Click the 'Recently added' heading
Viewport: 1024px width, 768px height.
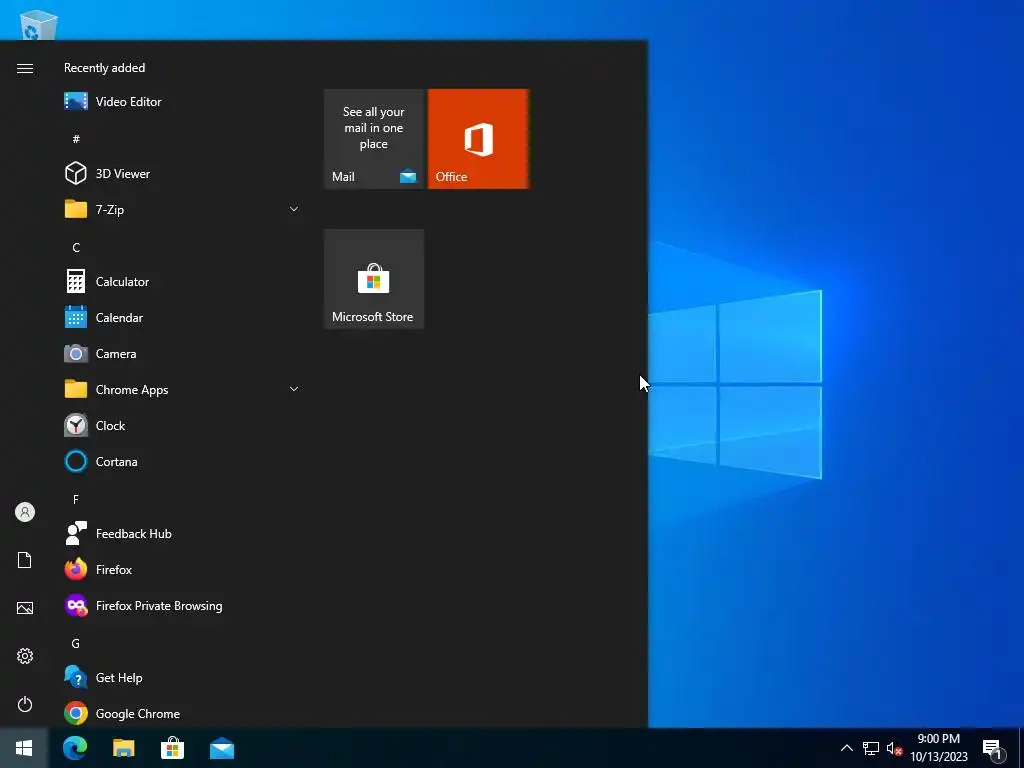point(104,68)
